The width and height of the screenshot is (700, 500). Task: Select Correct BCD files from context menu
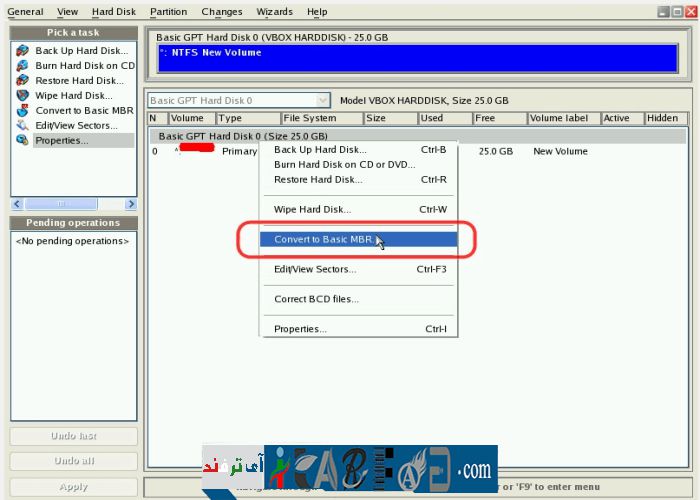pos(316,299)
